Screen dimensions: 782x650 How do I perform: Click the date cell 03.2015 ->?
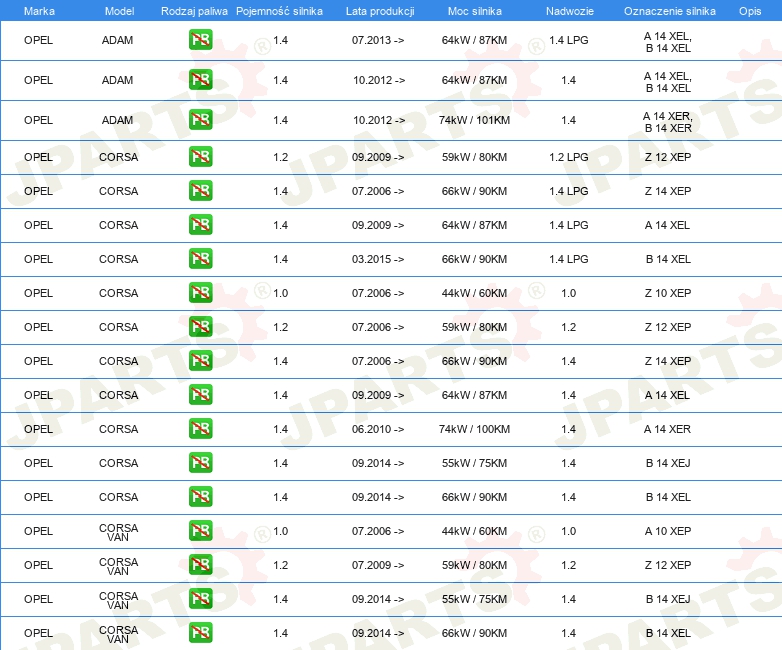378,258
